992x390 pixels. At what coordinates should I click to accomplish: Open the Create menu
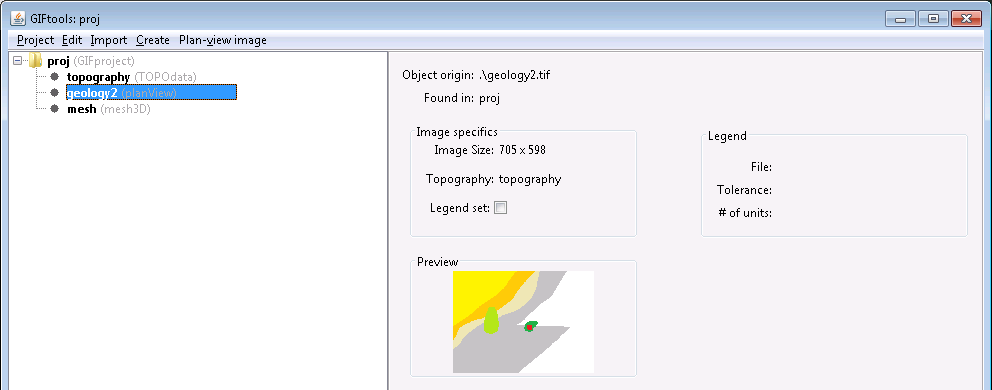[x=153, y=40]
